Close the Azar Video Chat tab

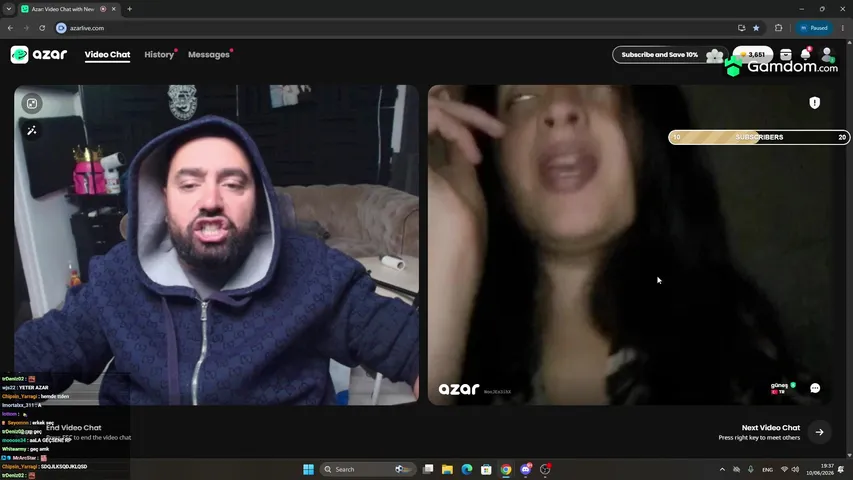pyautogui.click(x=114, y=9)
